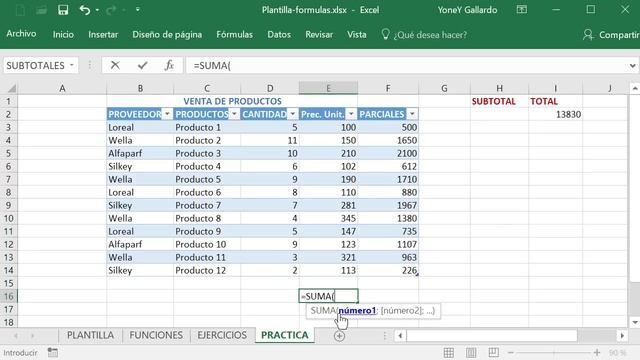Open ribbon display options icon

coord(522,10)
